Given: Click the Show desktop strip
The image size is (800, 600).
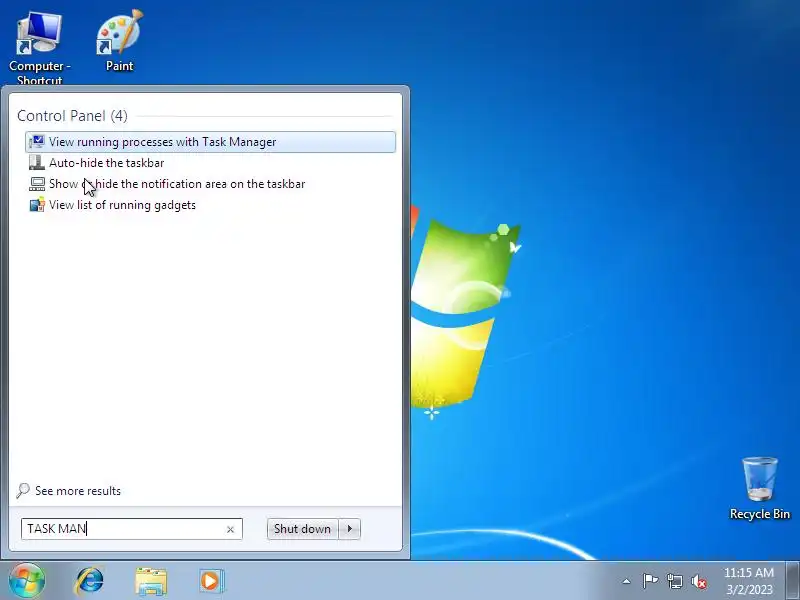Looking at the screenshot, I should pos(792,581).
